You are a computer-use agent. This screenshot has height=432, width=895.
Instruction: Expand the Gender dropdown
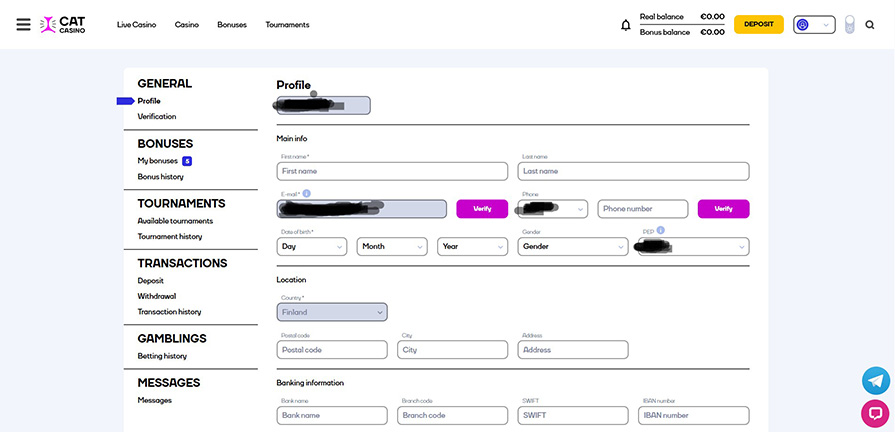572,246
